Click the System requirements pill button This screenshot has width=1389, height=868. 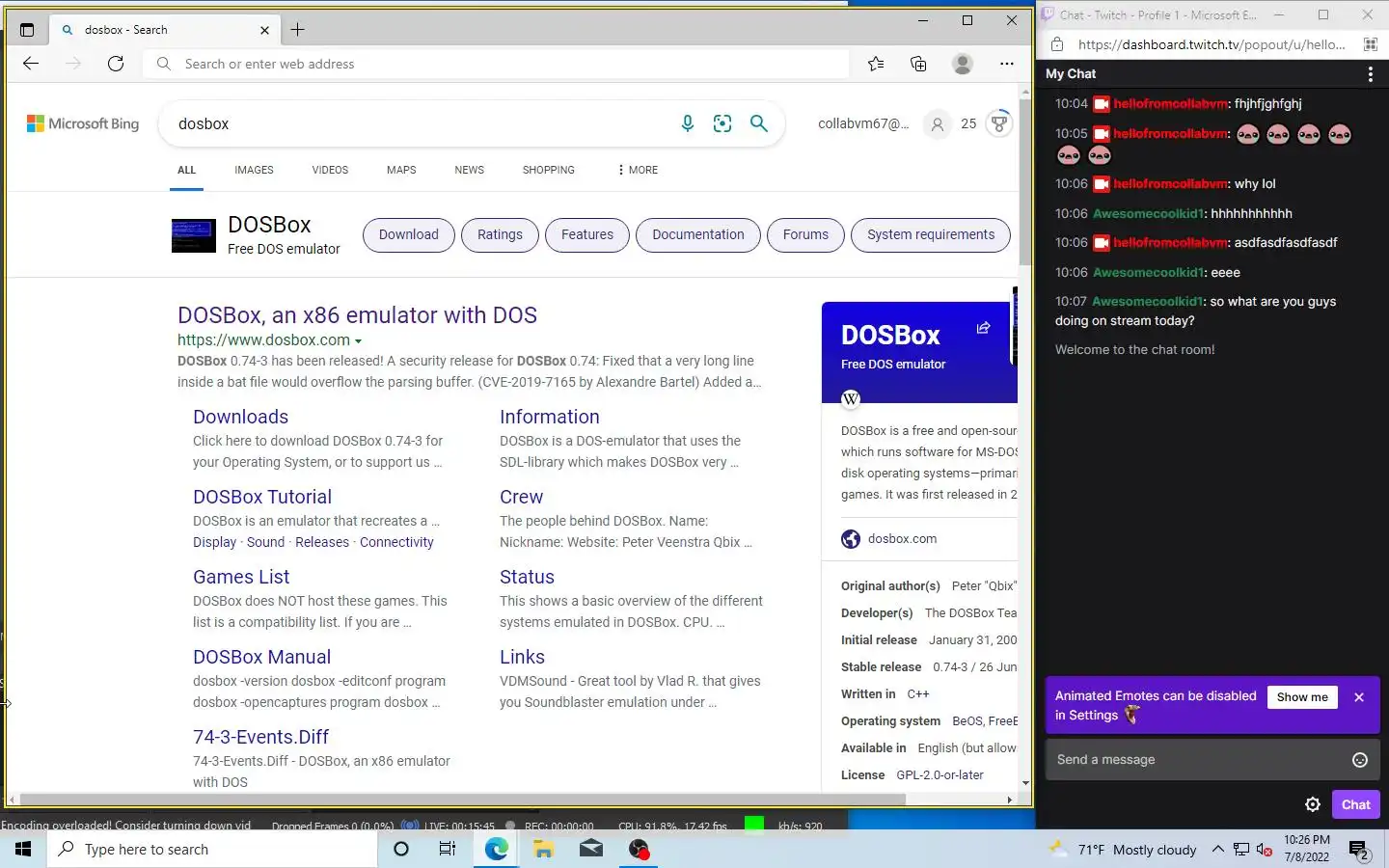coord(931,234)
